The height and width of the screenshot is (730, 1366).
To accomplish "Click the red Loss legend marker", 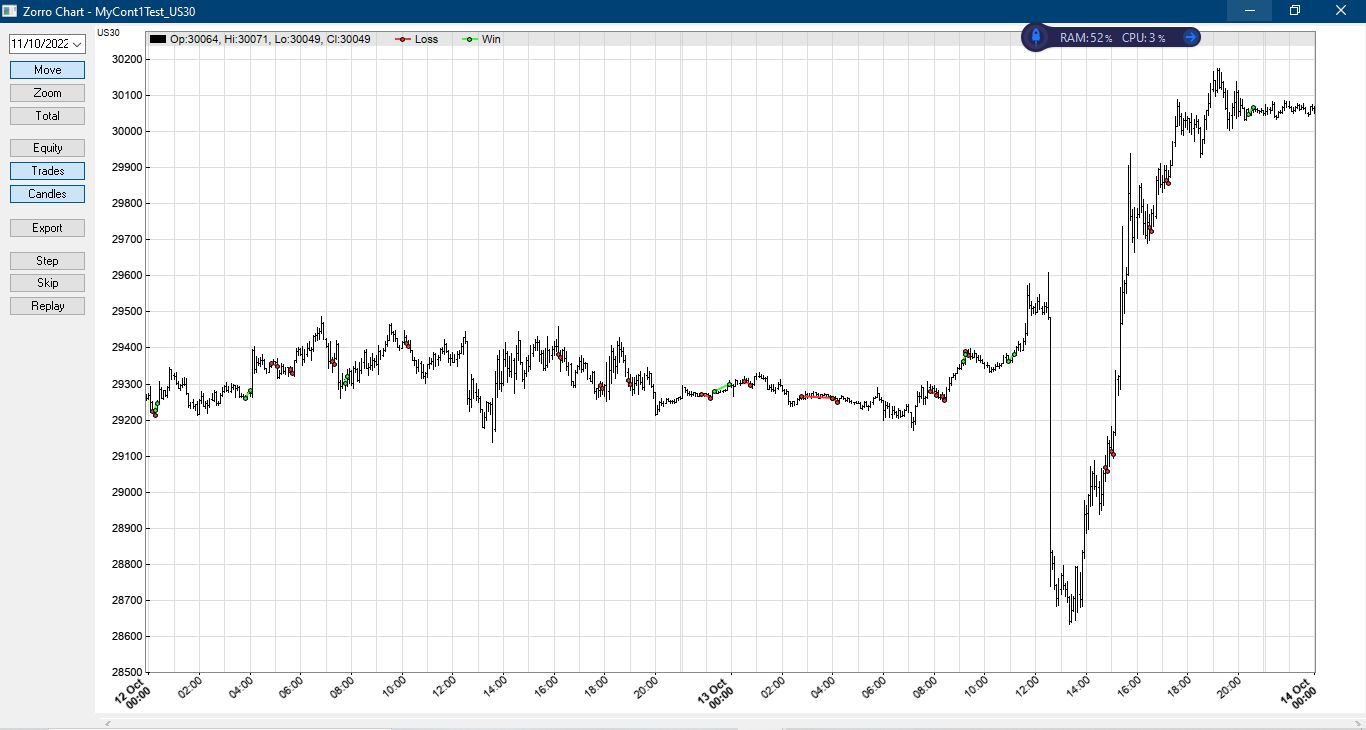I will [x=403, y=39].
